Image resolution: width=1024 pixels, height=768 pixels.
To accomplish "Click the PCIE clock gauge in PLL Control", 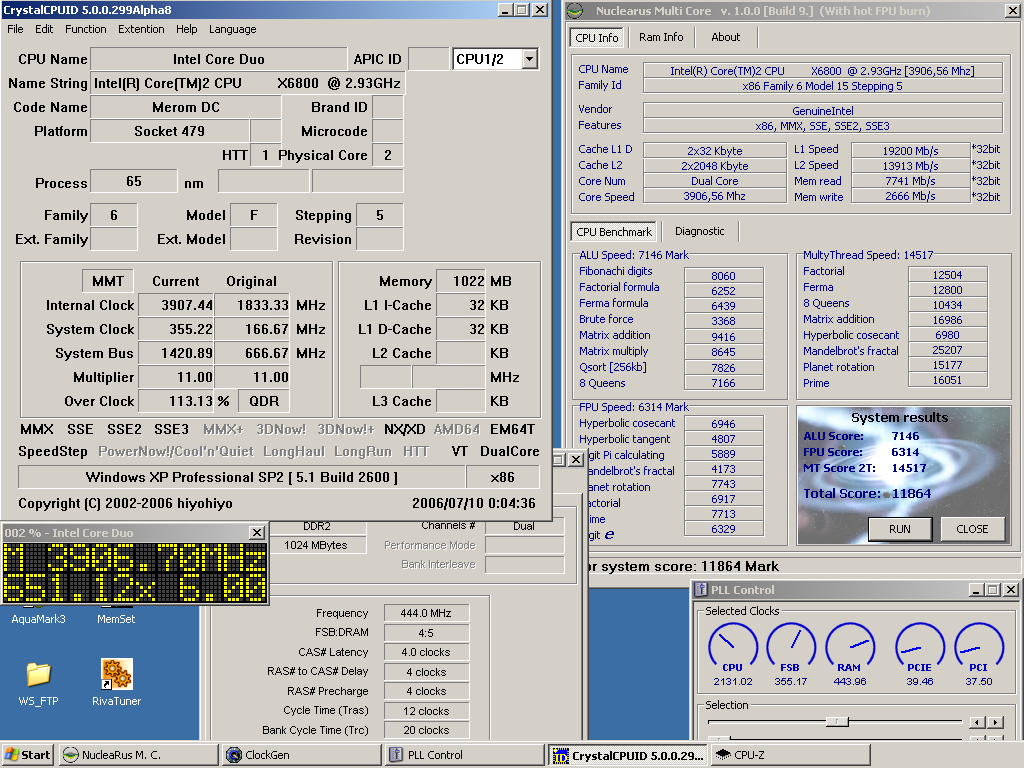I will pyautogui.click(x=920, y=647).
